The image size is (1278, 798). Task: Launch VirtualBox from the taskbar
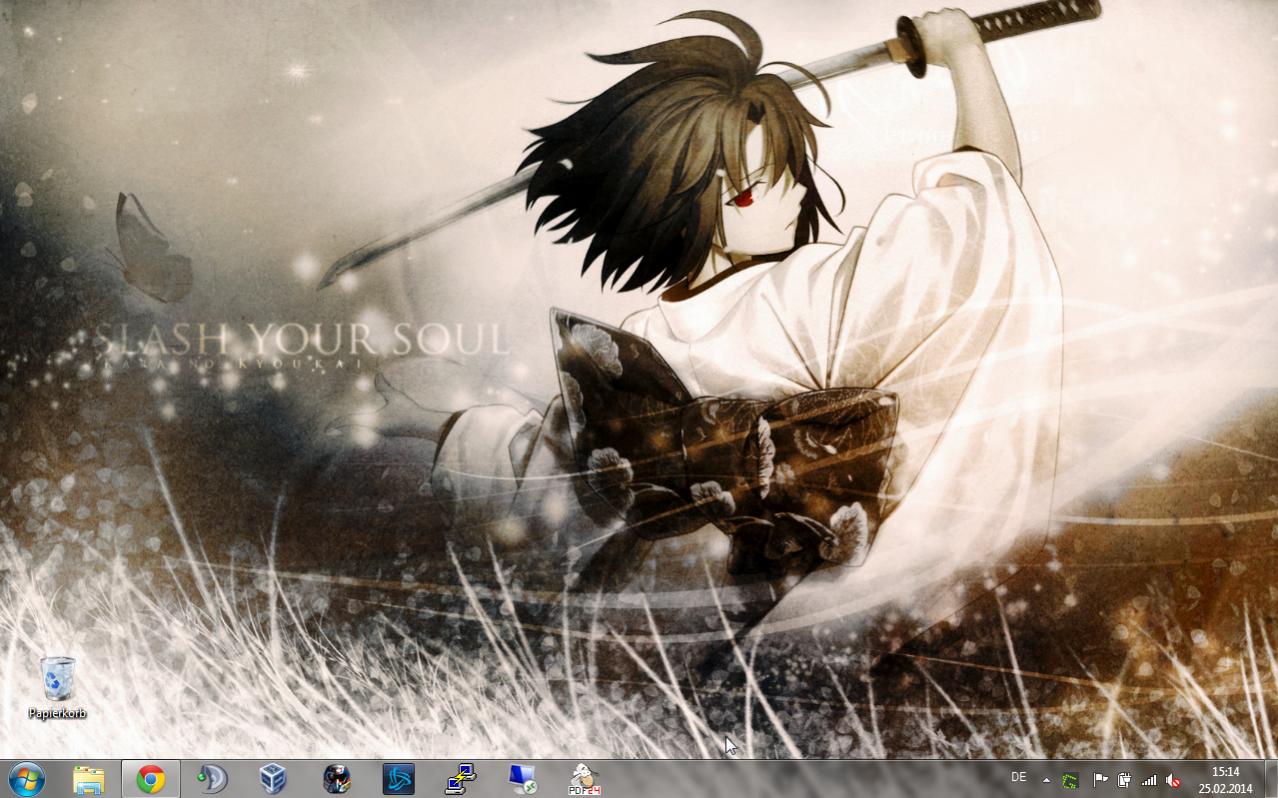(273, 779)
